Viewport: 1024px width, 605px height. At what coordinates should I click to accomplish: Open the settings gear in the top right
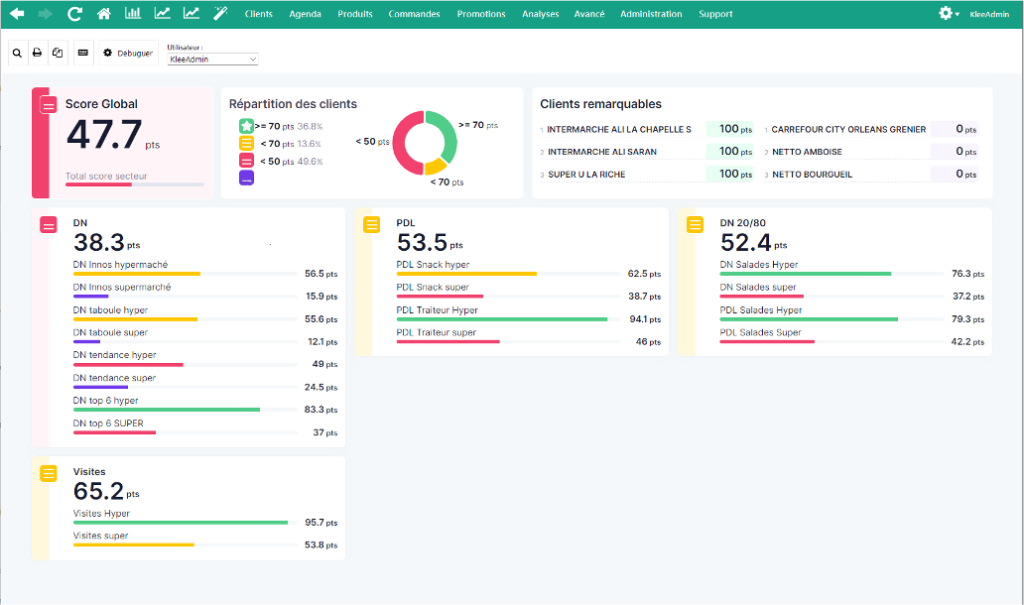[x=946, y=13]
